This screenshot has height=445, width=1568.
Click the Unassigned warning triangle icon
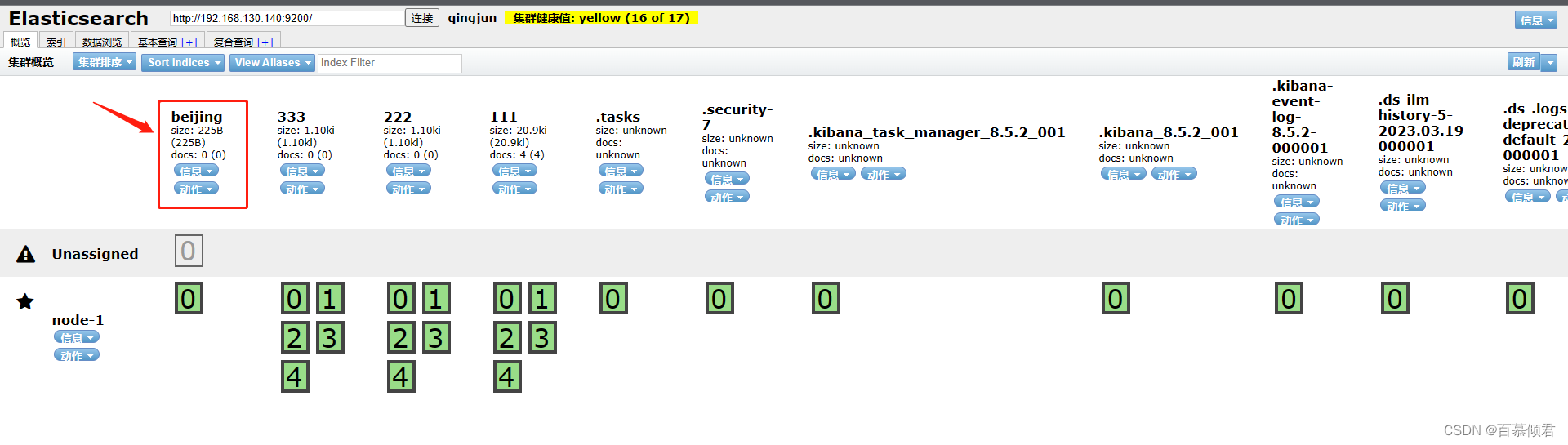pyautogui.click(x=26, y=254)
